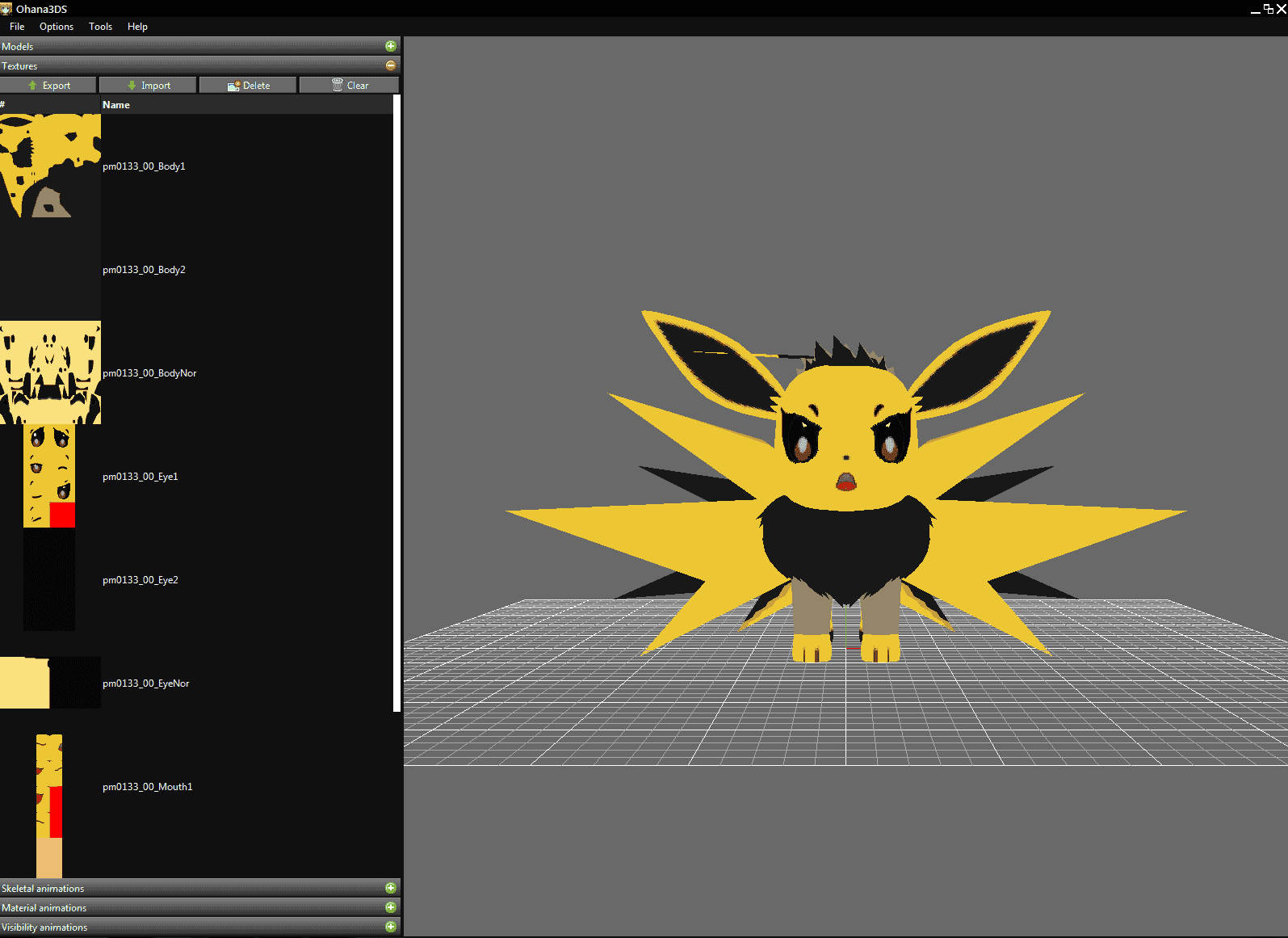Select the pm0133_00_Body2 texture thumbnail
Image resolution: width=1288 pixels, height=938 pixels.
point(50,269)
